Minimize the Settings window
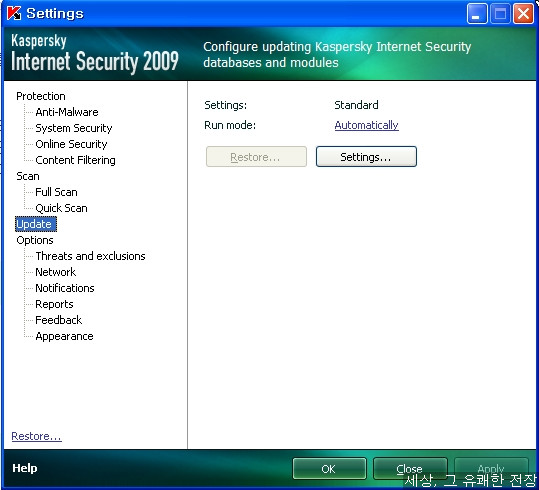Screen dimensions: 539x490 pyautogui.click(x=476, y=14)
